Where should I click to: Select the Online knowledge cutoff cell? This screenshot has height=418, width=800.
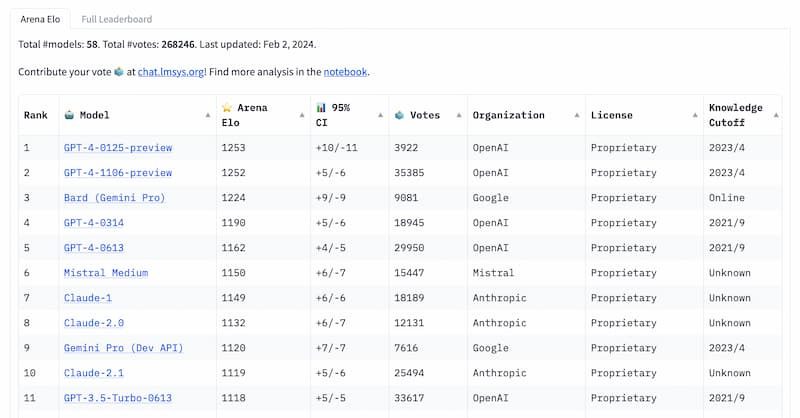tap(727, 198)
